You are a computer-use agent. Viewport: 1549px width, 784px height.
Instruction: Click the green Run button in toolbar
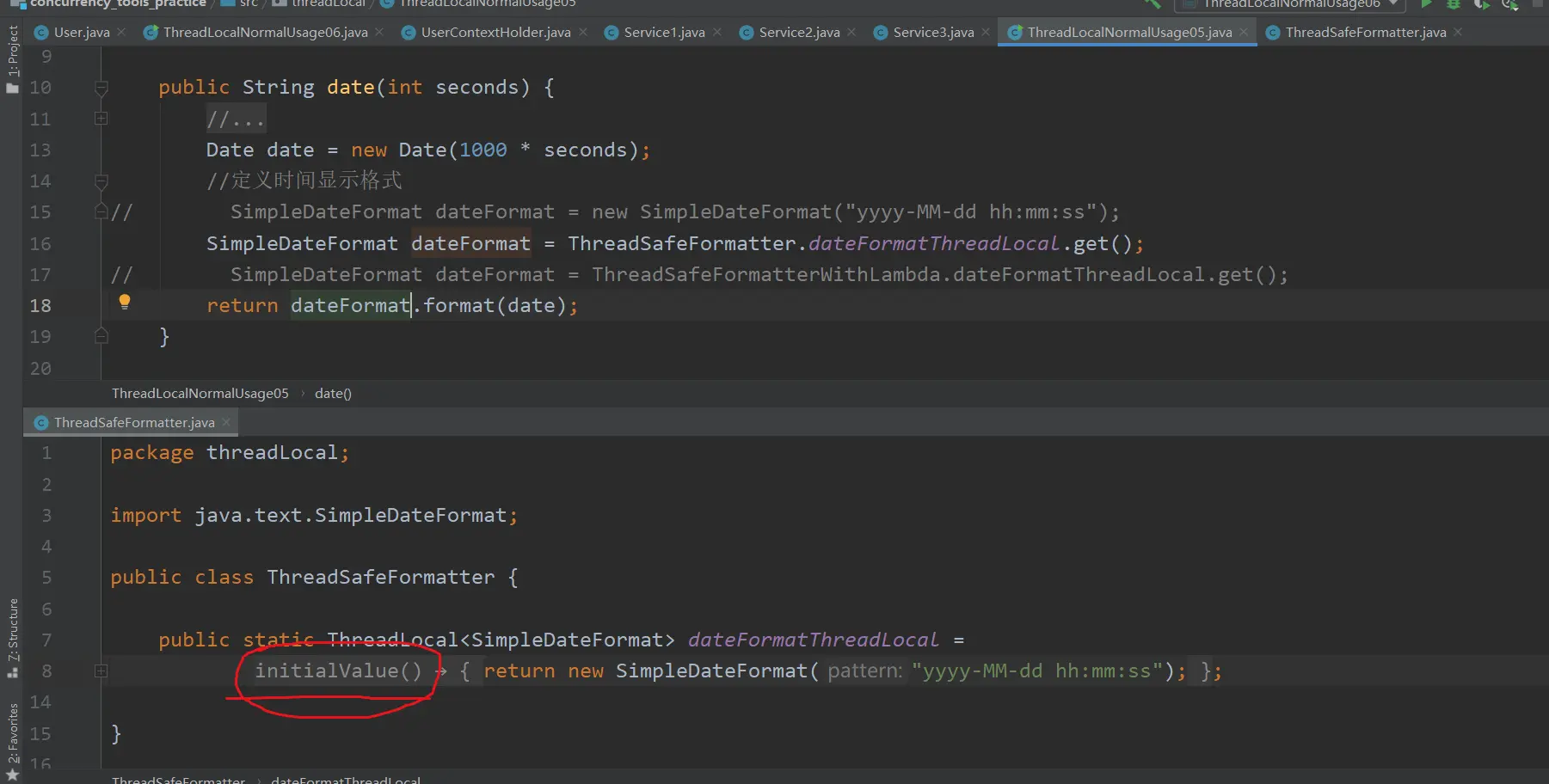click(x=1426, y=4)
